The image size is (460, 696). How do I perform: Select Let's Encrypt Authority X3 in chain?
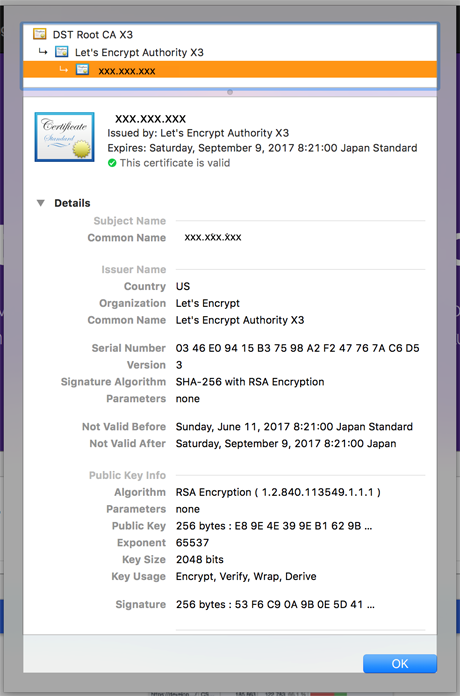(x=230, y=52)
